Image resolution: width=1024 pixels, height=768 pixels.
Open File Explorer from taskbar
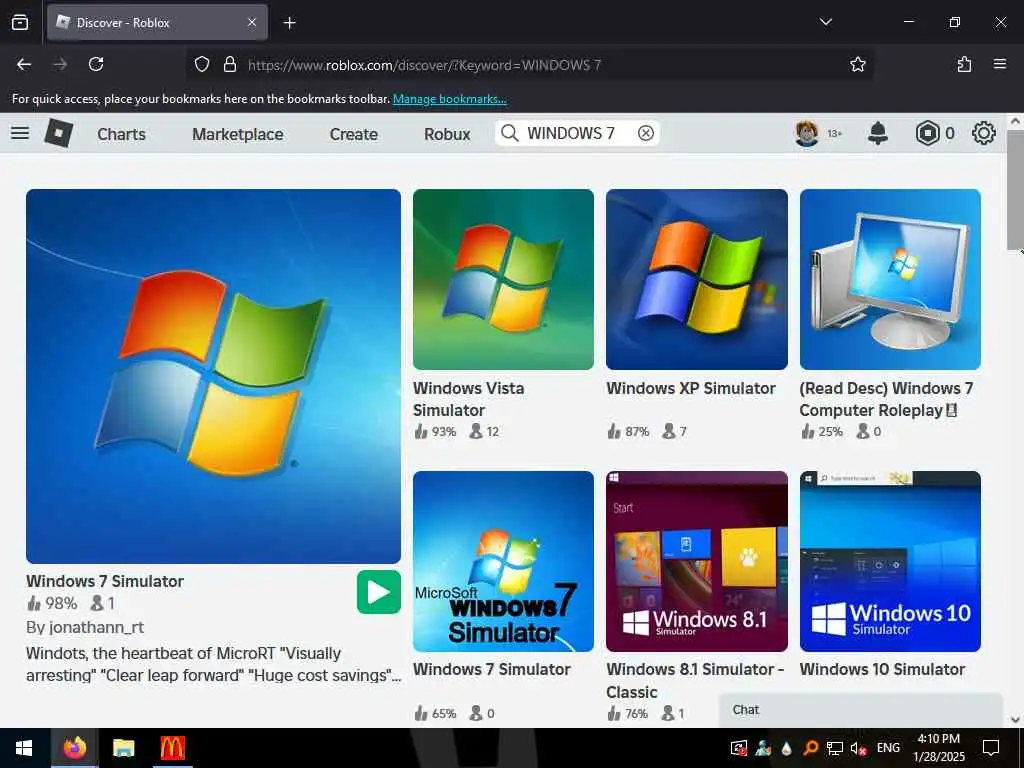[x=123, y=748]
